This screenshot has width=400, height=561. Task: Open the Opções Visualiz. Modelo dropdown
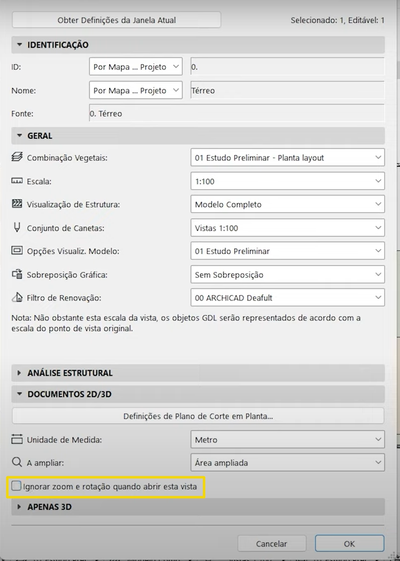click(287, 251)
